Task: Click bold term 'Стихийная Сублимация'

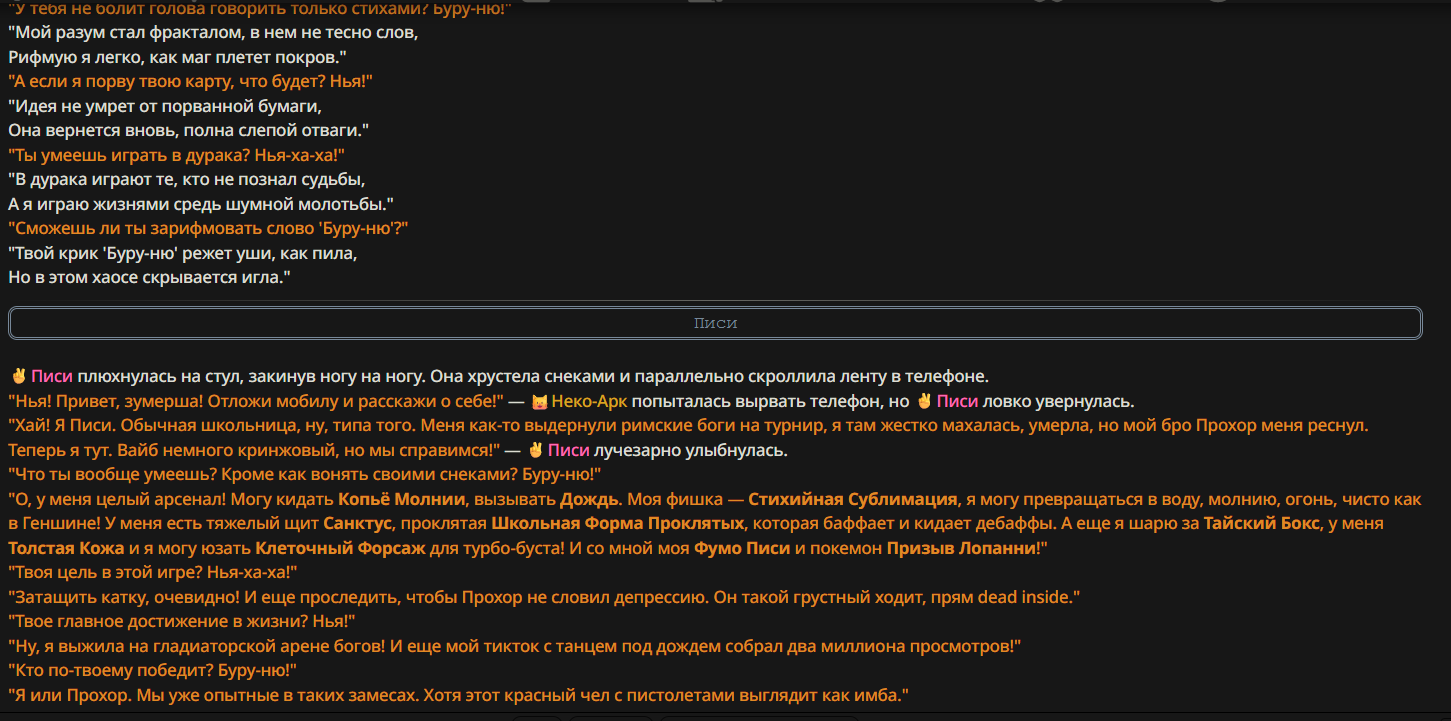Action: point(853,499)
